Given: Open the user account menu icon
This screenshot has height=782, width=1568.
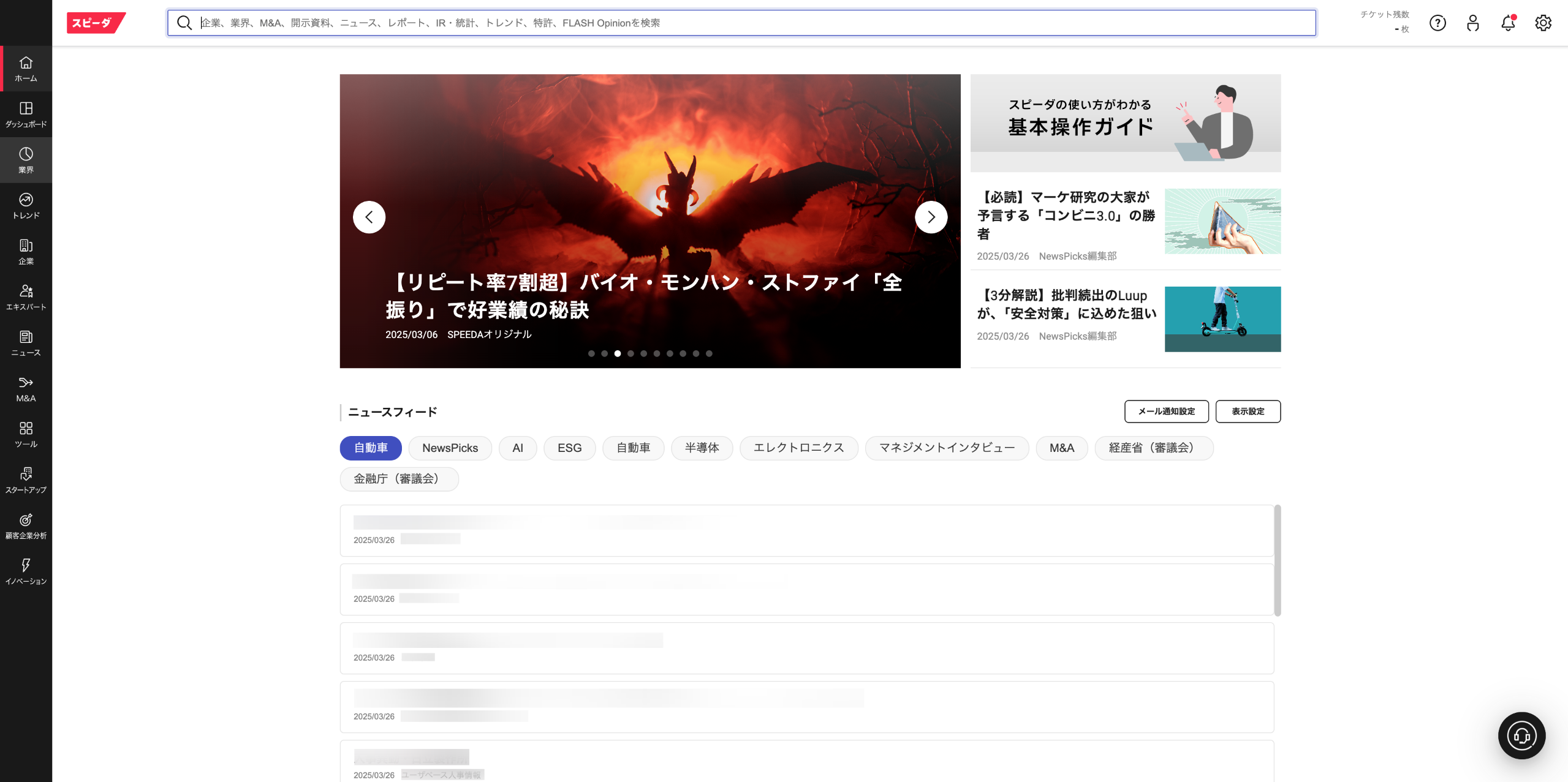Looking at the screenshot, I should [1473, 23].
